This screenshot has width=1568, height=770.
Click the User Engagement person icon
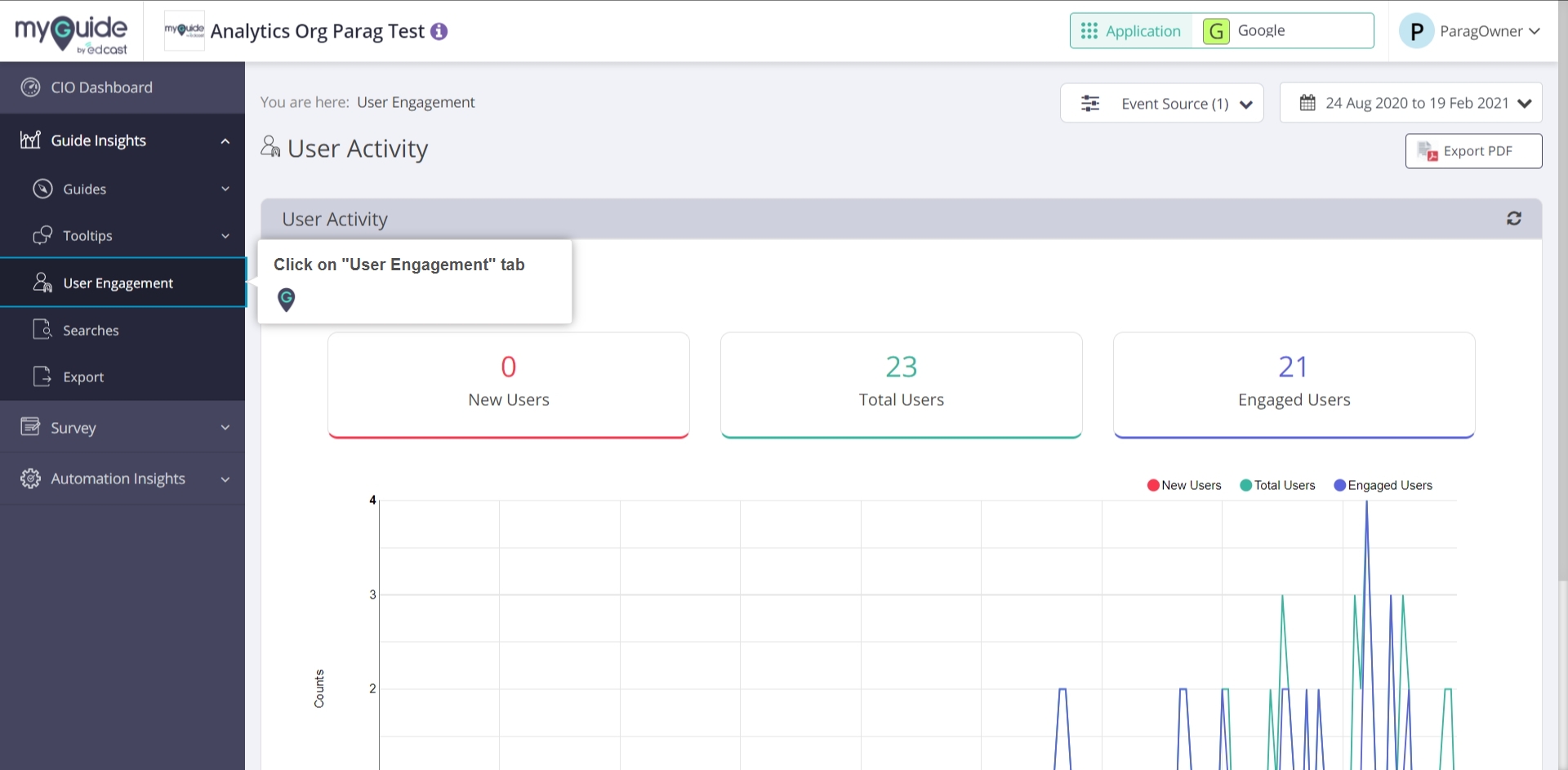[42, 283]
